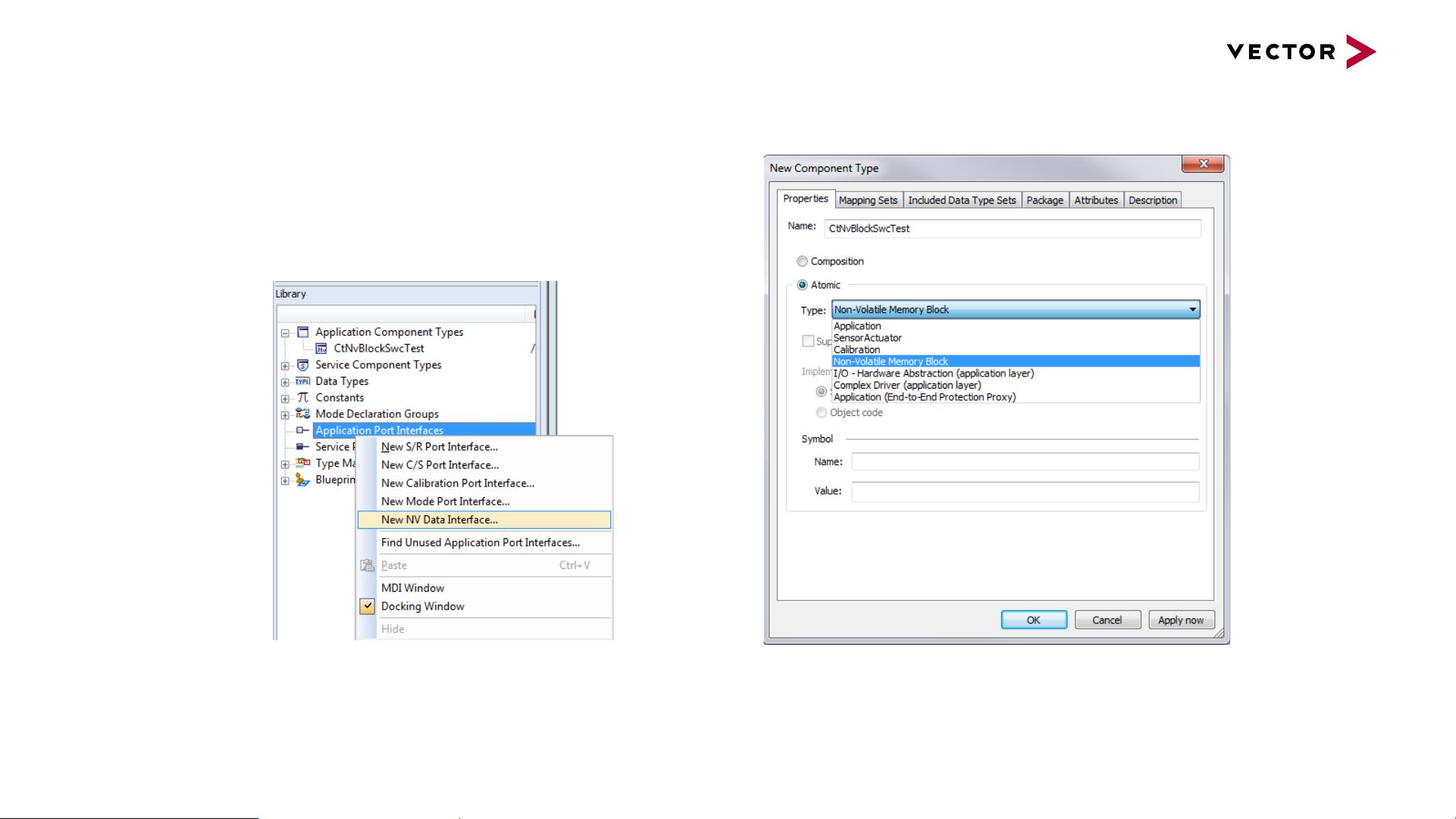Click the Service Component Types icon
The image size is (1456, 819).
click(303, 365)
